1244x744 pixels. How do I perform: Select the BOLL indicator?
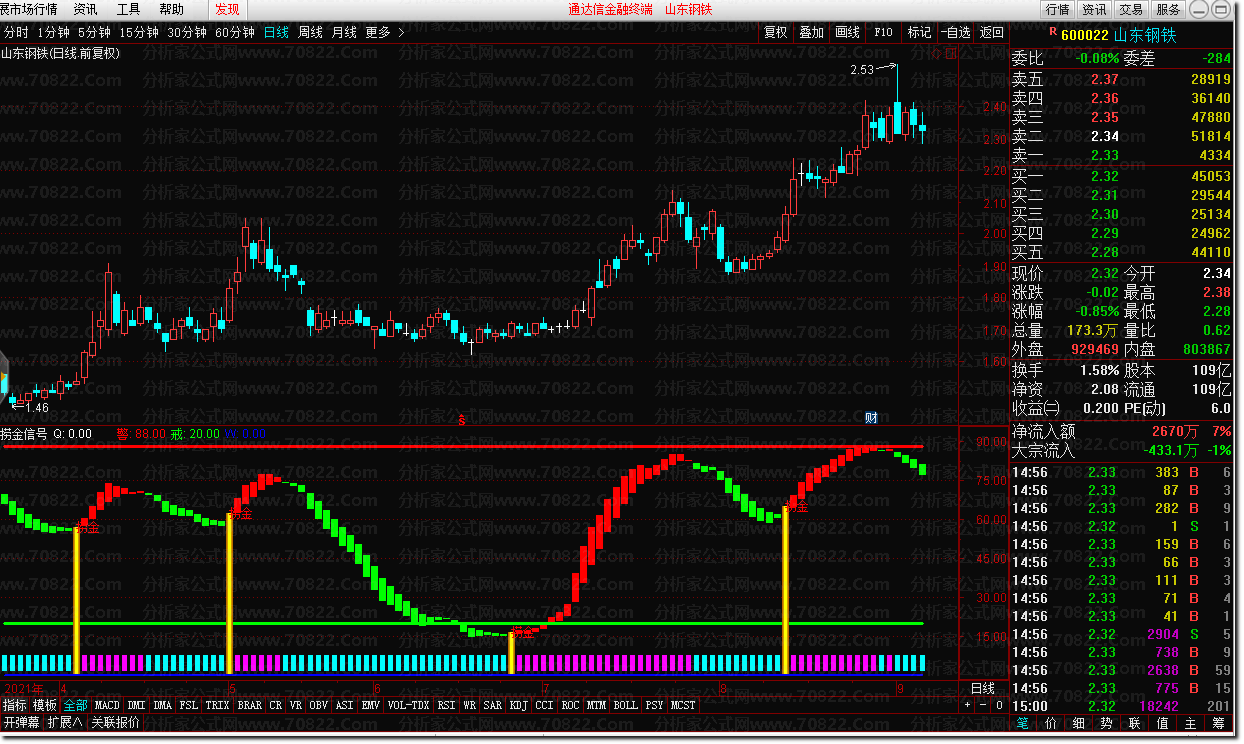point(625,705)
